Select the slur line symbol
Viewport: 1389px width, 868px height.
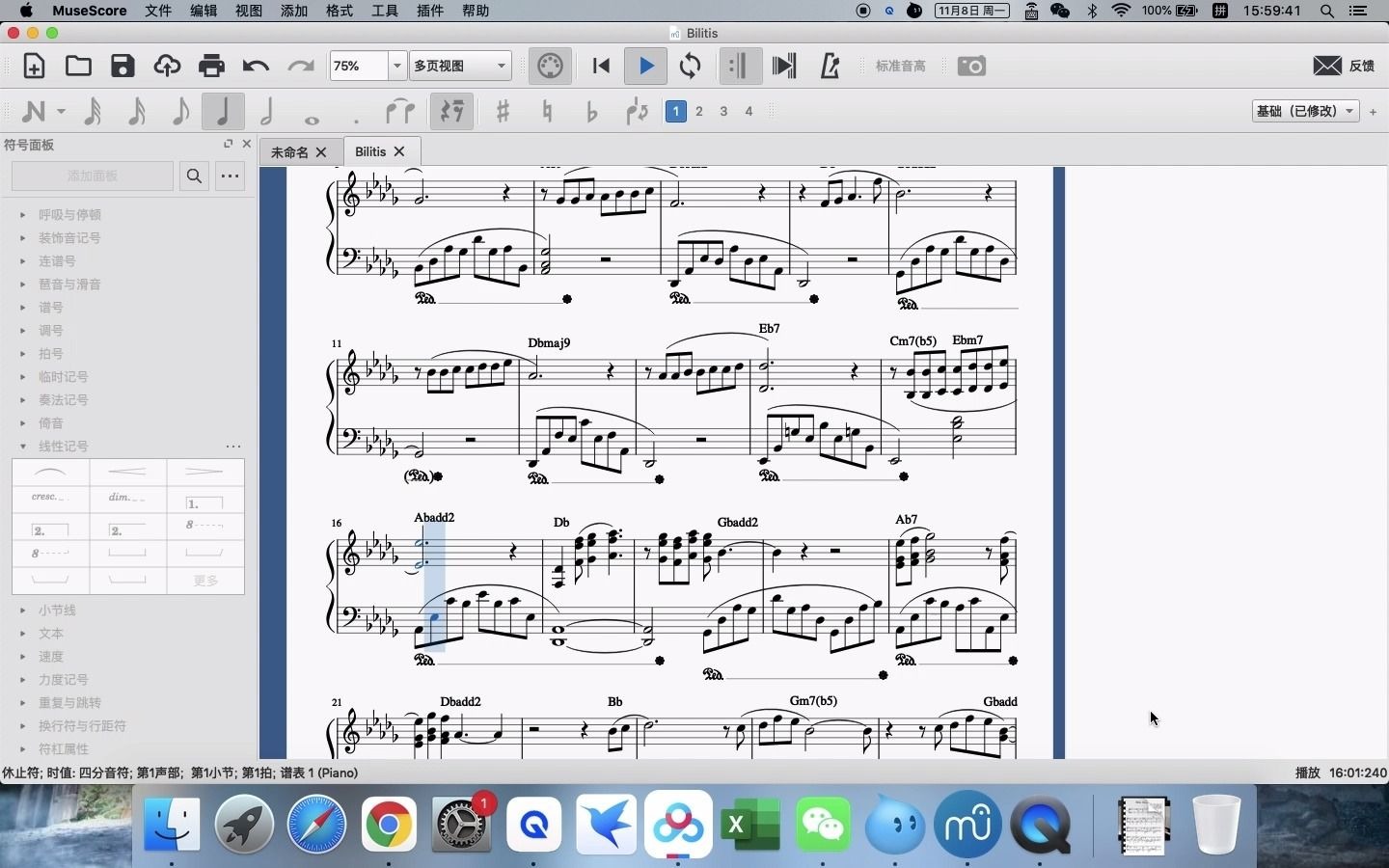[50, 472]
